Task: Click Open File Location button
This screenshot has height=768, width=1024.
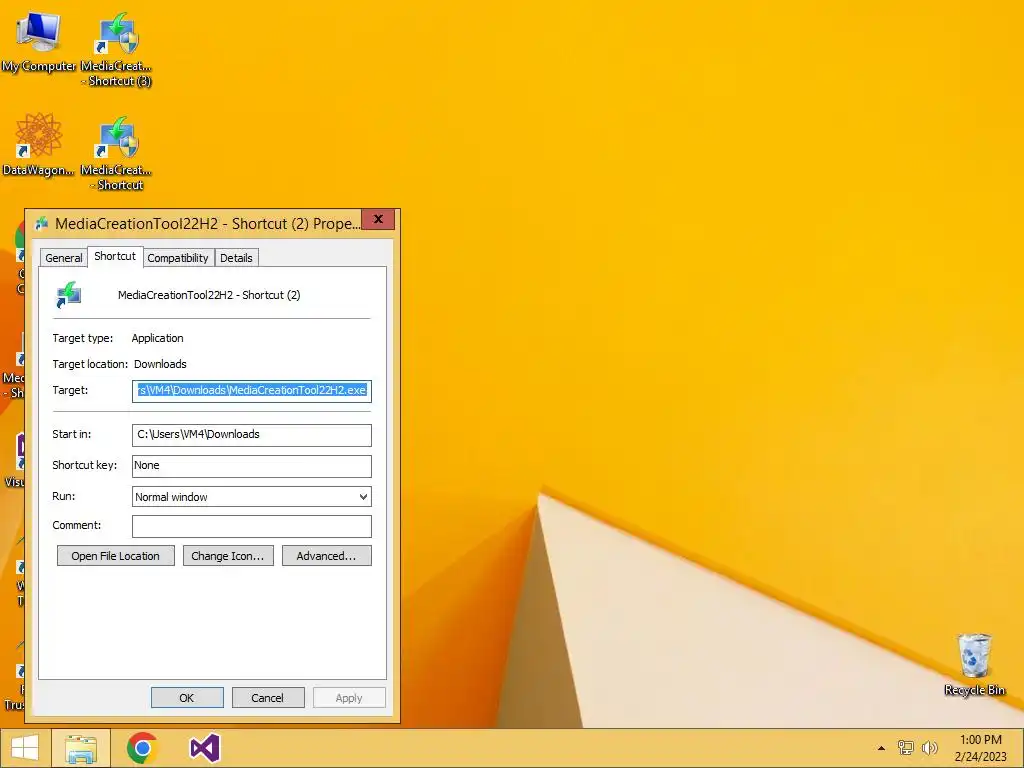Action: [116, 556]
